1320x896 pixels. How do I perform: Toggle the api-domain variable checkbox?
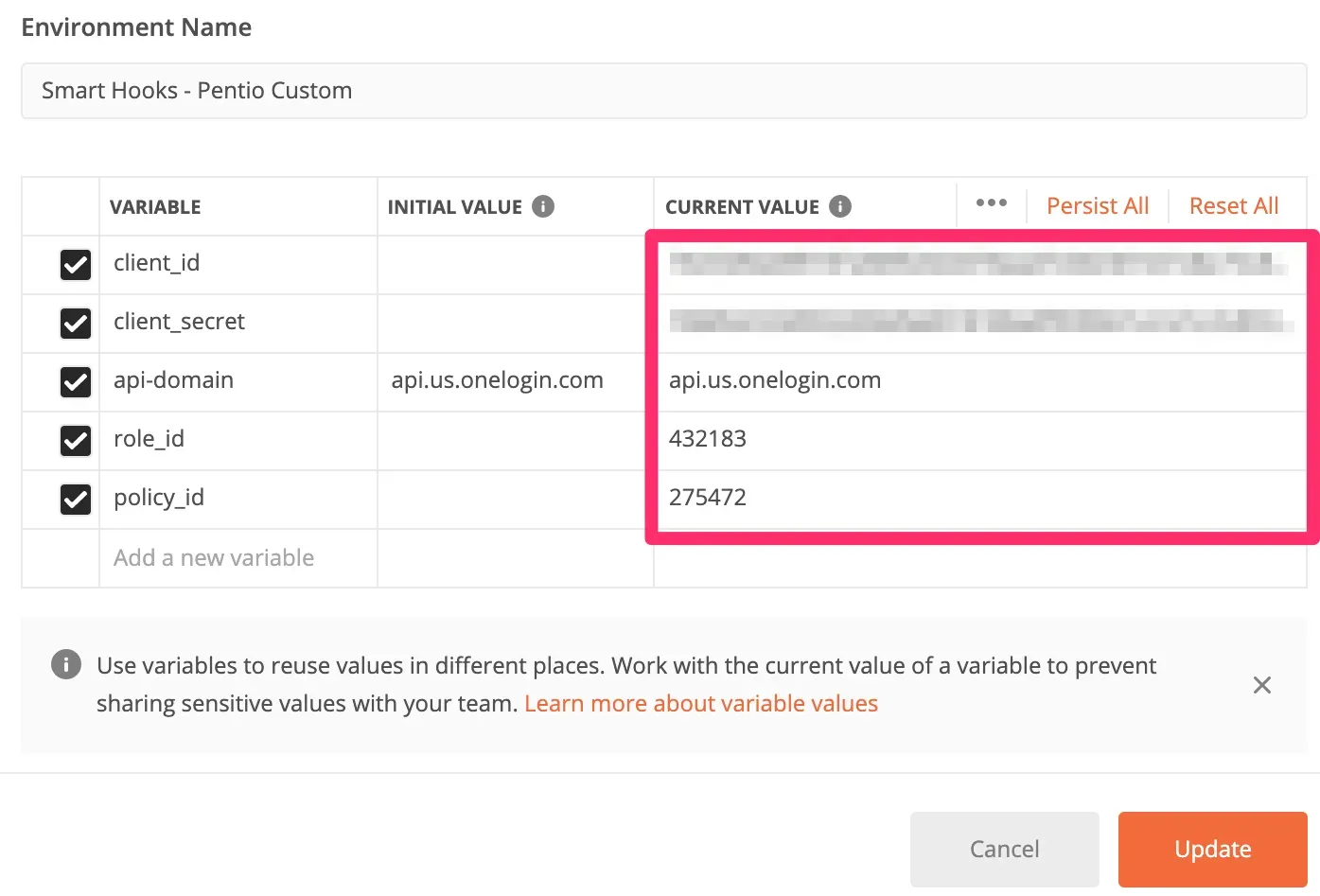point(76,381)
